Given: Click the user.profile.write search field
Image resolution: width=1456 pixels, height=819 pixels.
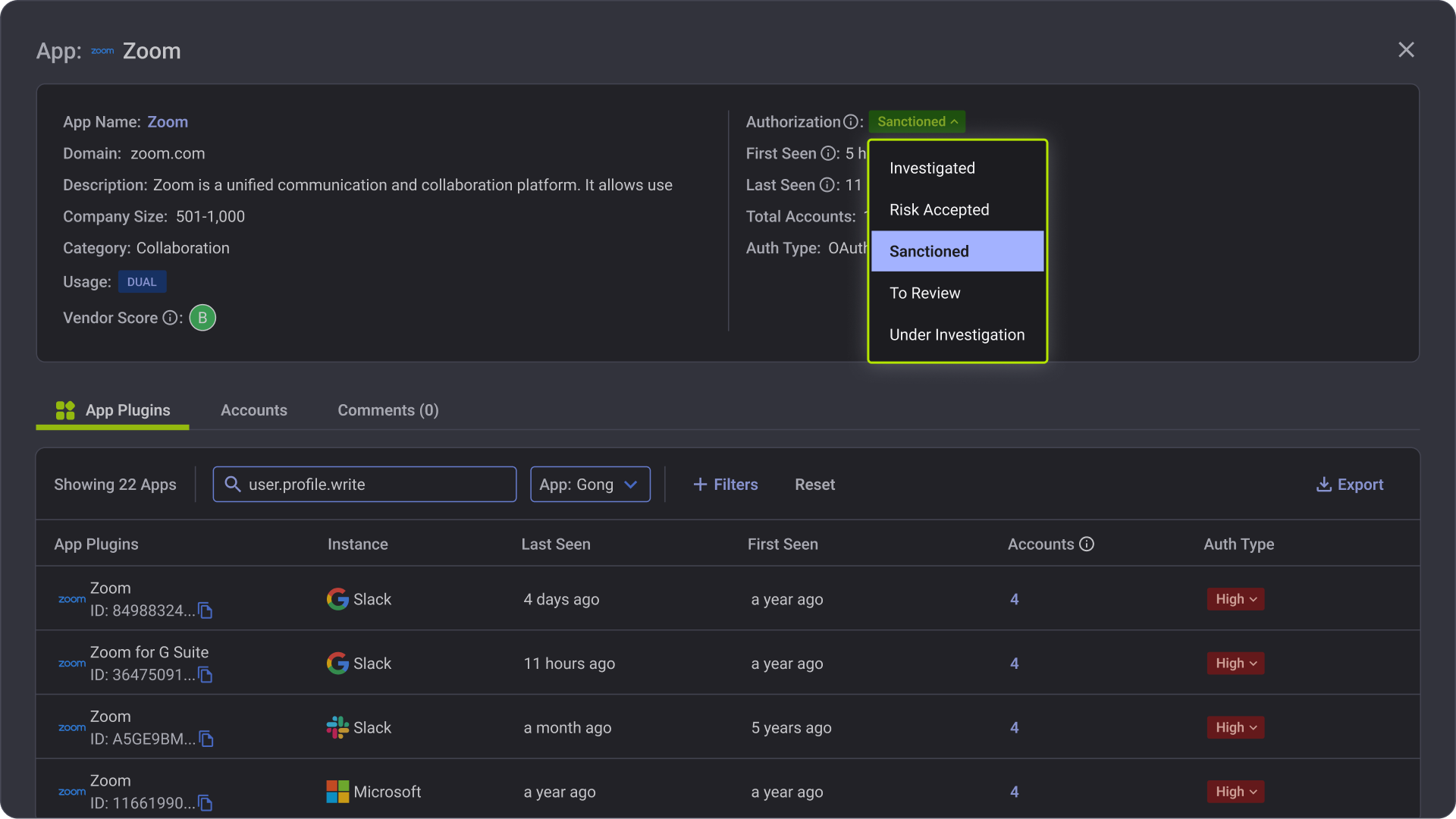Looking at the screenshot, I should coord(365,485).
